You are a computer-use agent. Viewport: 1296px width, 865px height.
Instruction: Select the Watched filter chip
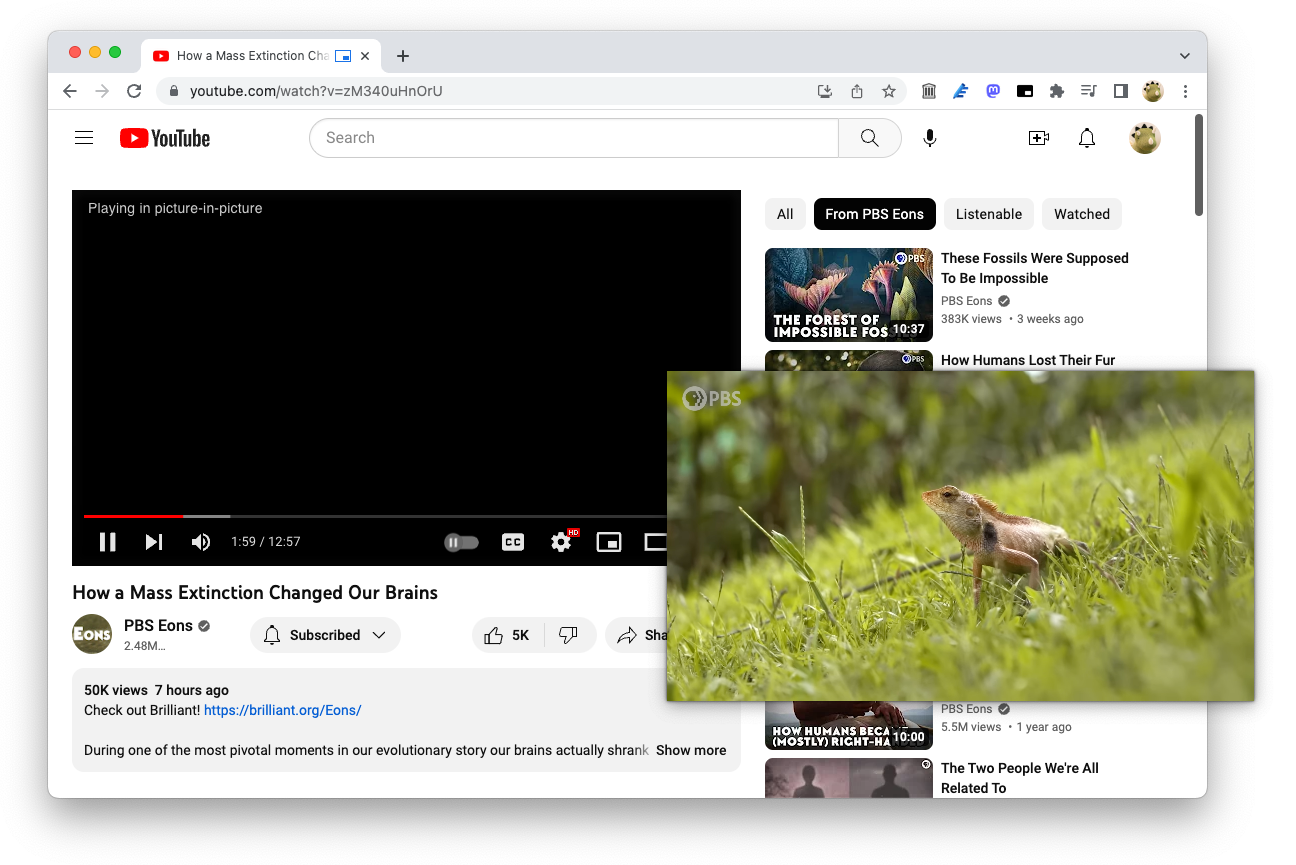click(x=1082, y=214)
